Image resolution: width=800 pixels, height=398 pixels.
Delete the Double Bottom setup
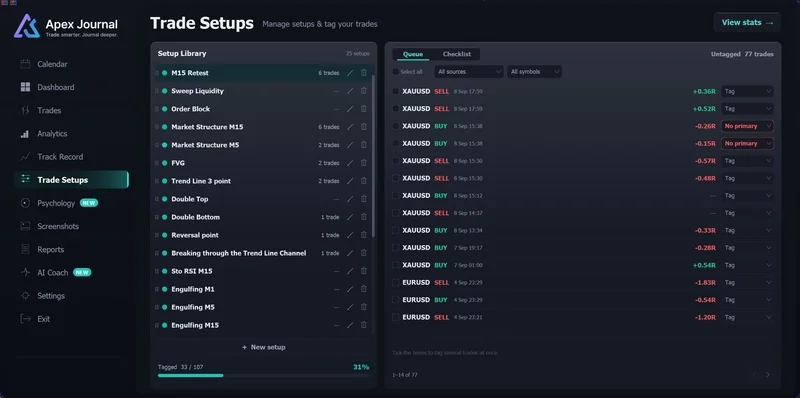[x=364, y=217]
